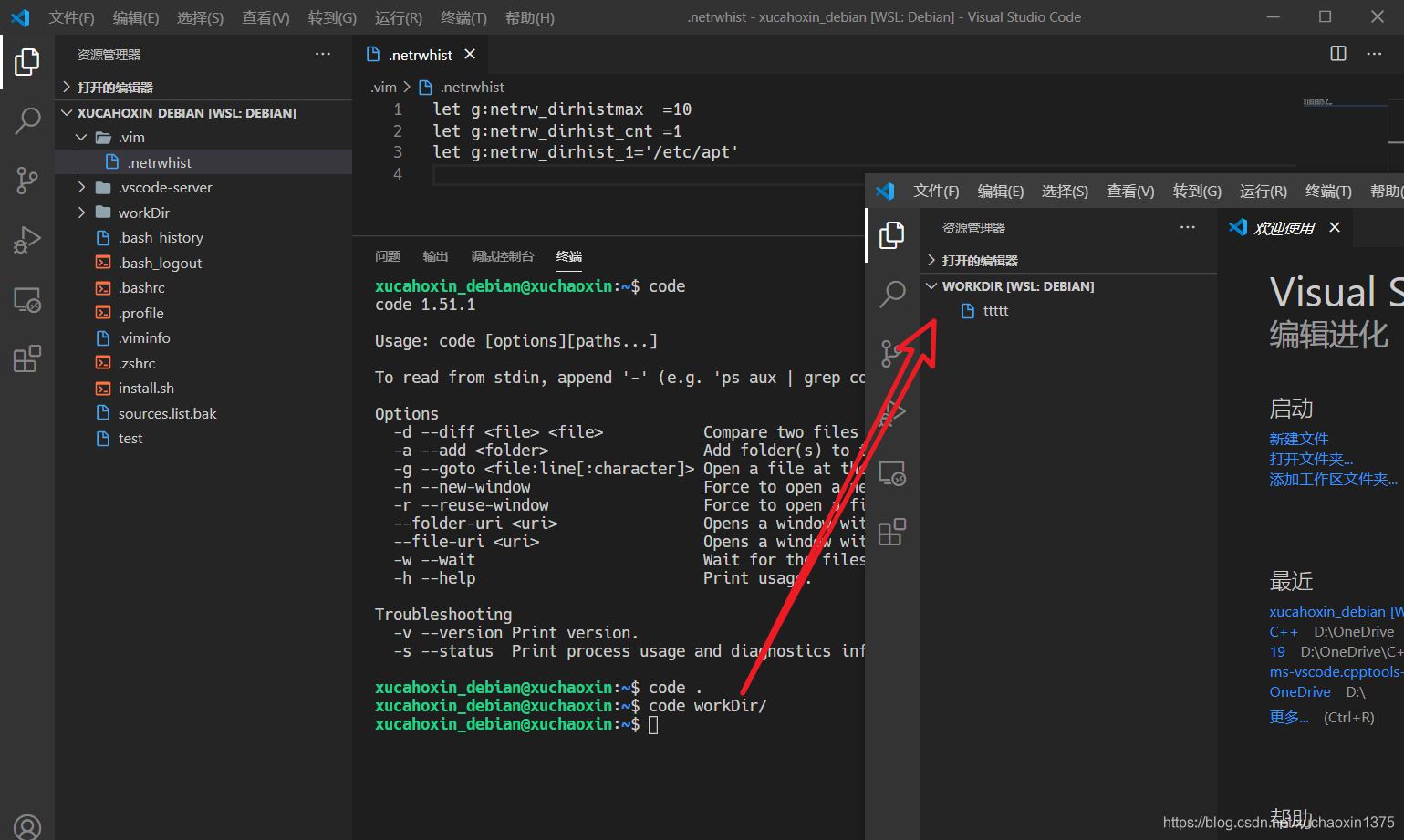Open Terminal menu in main window

coord(463,17)
